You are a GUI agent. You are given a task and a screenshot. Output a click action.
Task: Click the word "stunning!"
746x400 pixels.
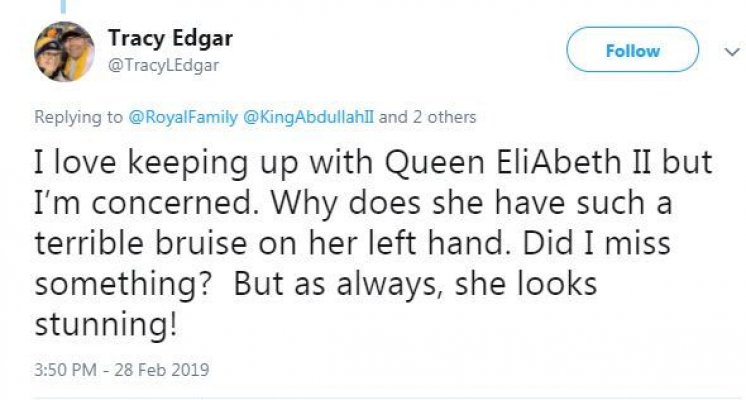coord(97,325)
